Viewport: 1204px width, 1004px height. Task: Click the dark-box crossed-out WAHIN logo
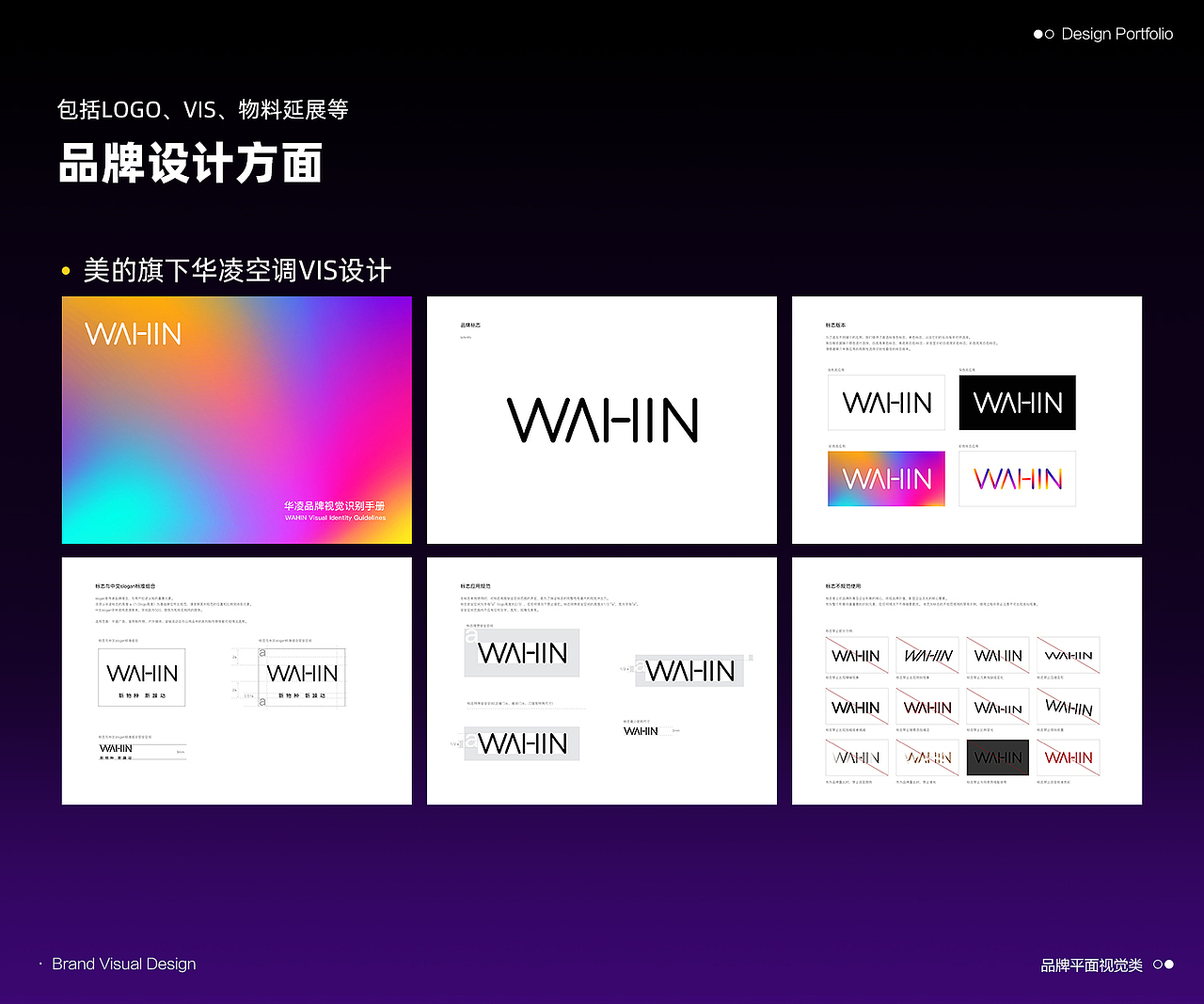coord(998,757)
